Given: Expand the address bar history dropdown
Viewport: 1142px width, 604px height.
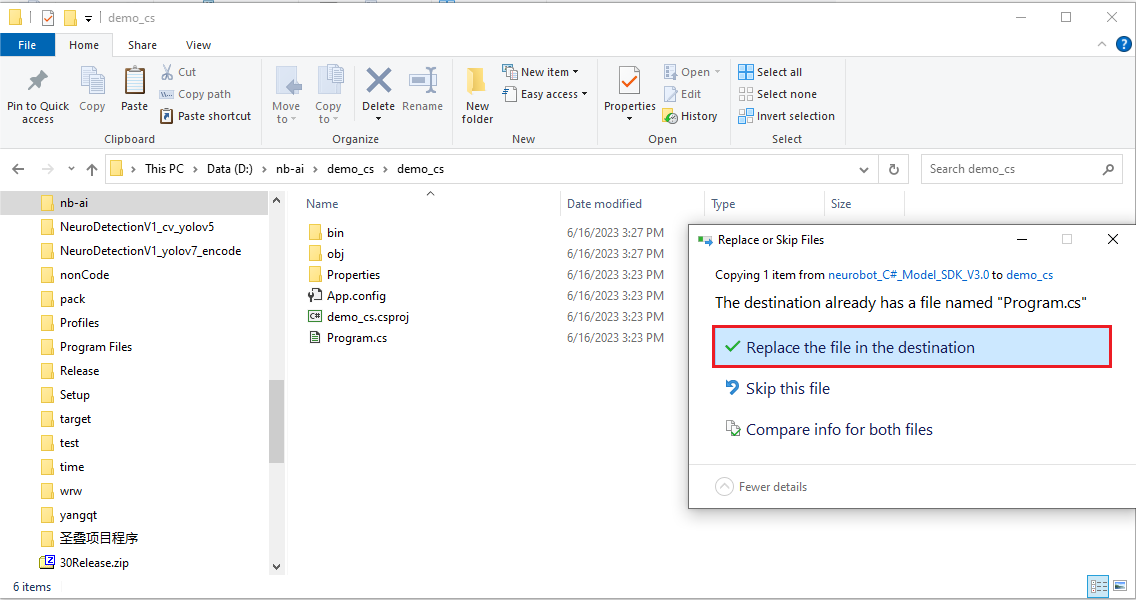Looking at the screenshot, I should pos(864,169).
